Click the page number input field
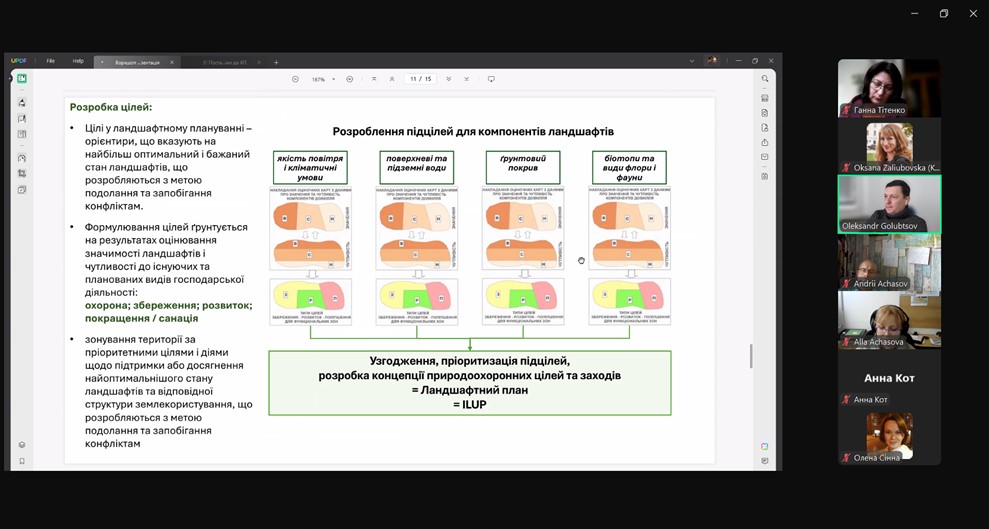This screenshot has width=989, height=529. point(414,79)
